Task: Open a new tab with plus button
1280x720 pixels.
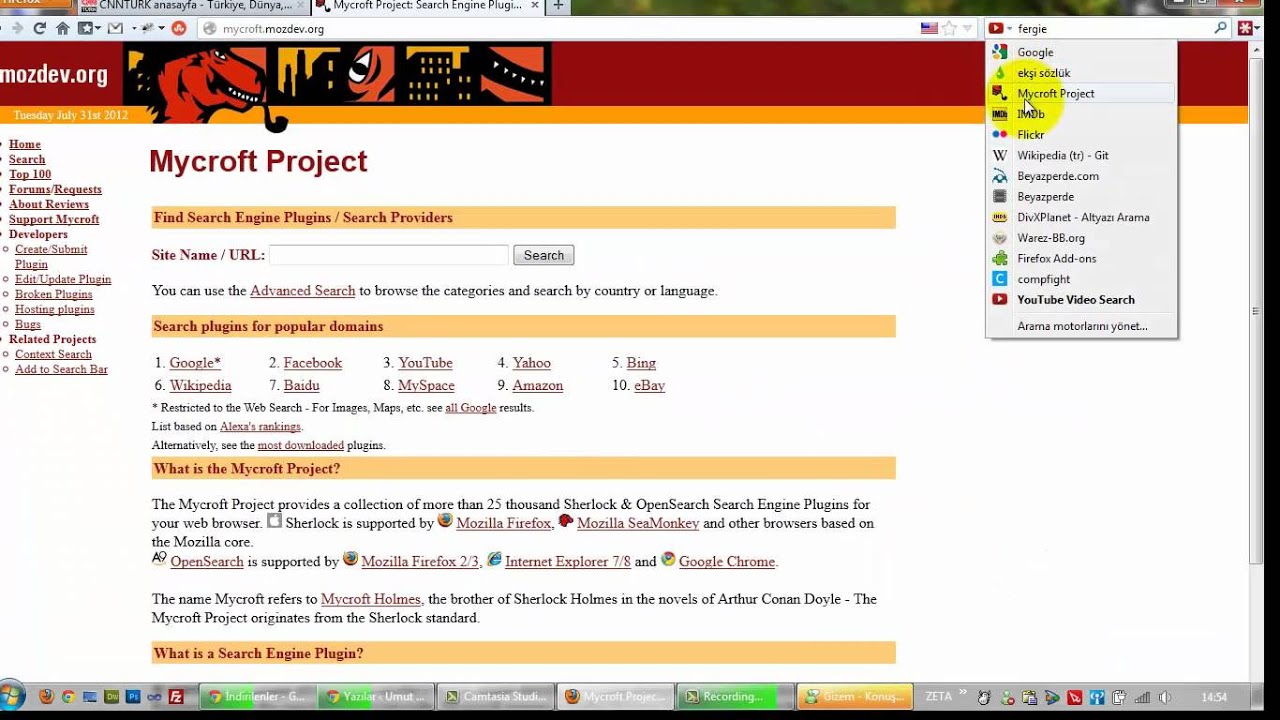Action: pyautogui.click(x=558, y=6)
